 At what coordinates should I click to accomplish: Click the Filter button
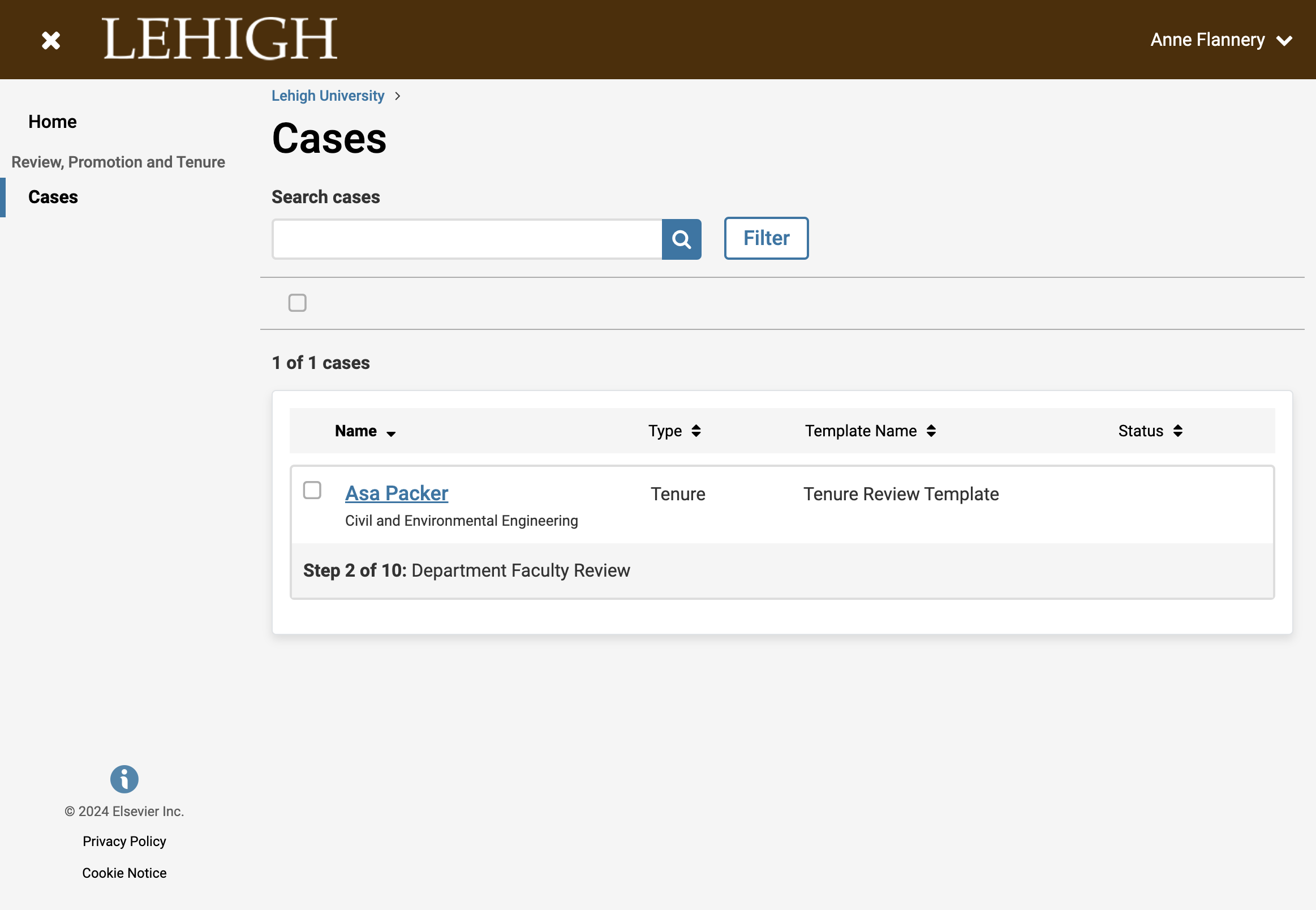[x=766, y=238]
